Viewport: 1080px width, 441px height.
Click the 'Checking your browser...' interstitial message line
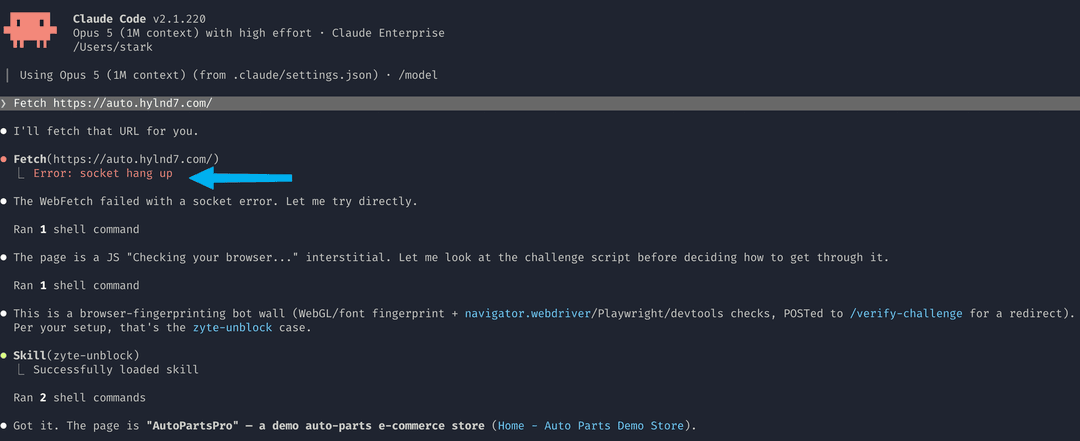pos(452,258)
